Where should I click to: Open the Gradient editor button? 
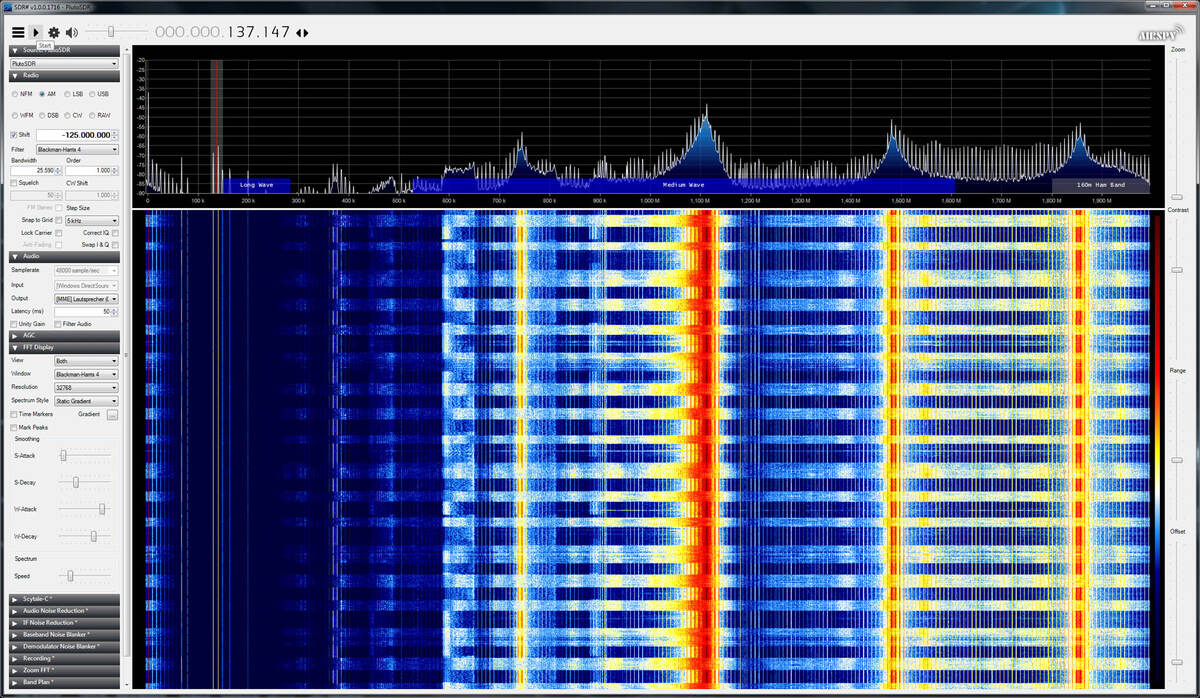pyautogui.click(x=112, y=414)
